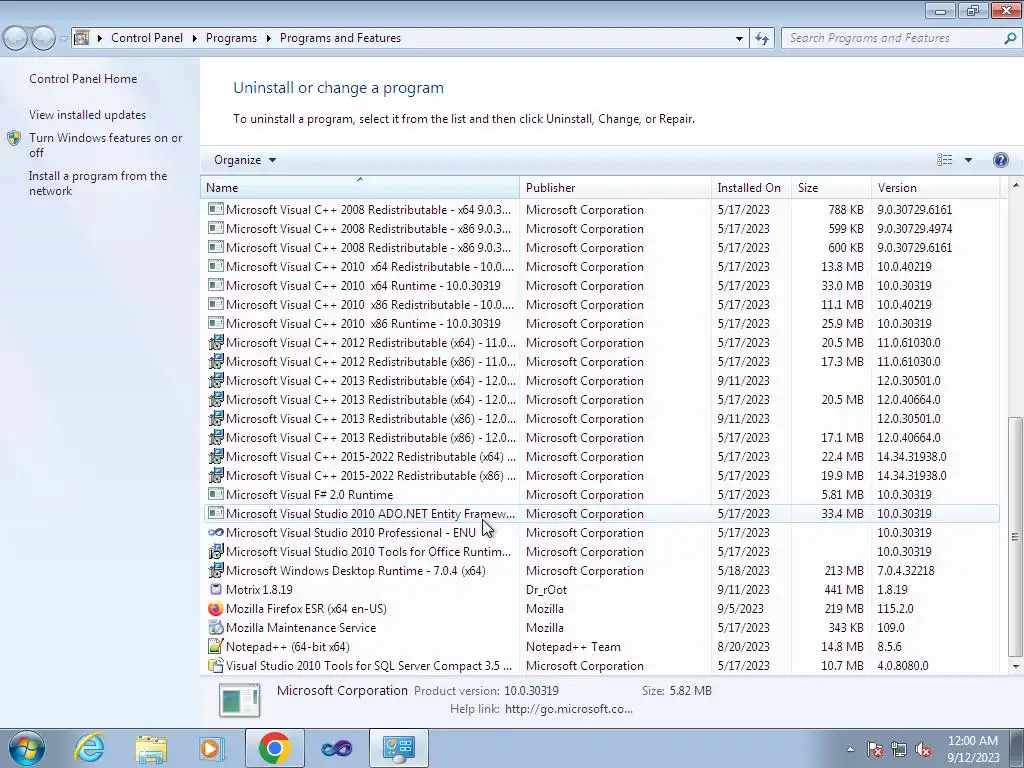The height and width of the screenshot is (768, 1024).
Task: Click the Back navigation arrow
Action: (16, 39)
